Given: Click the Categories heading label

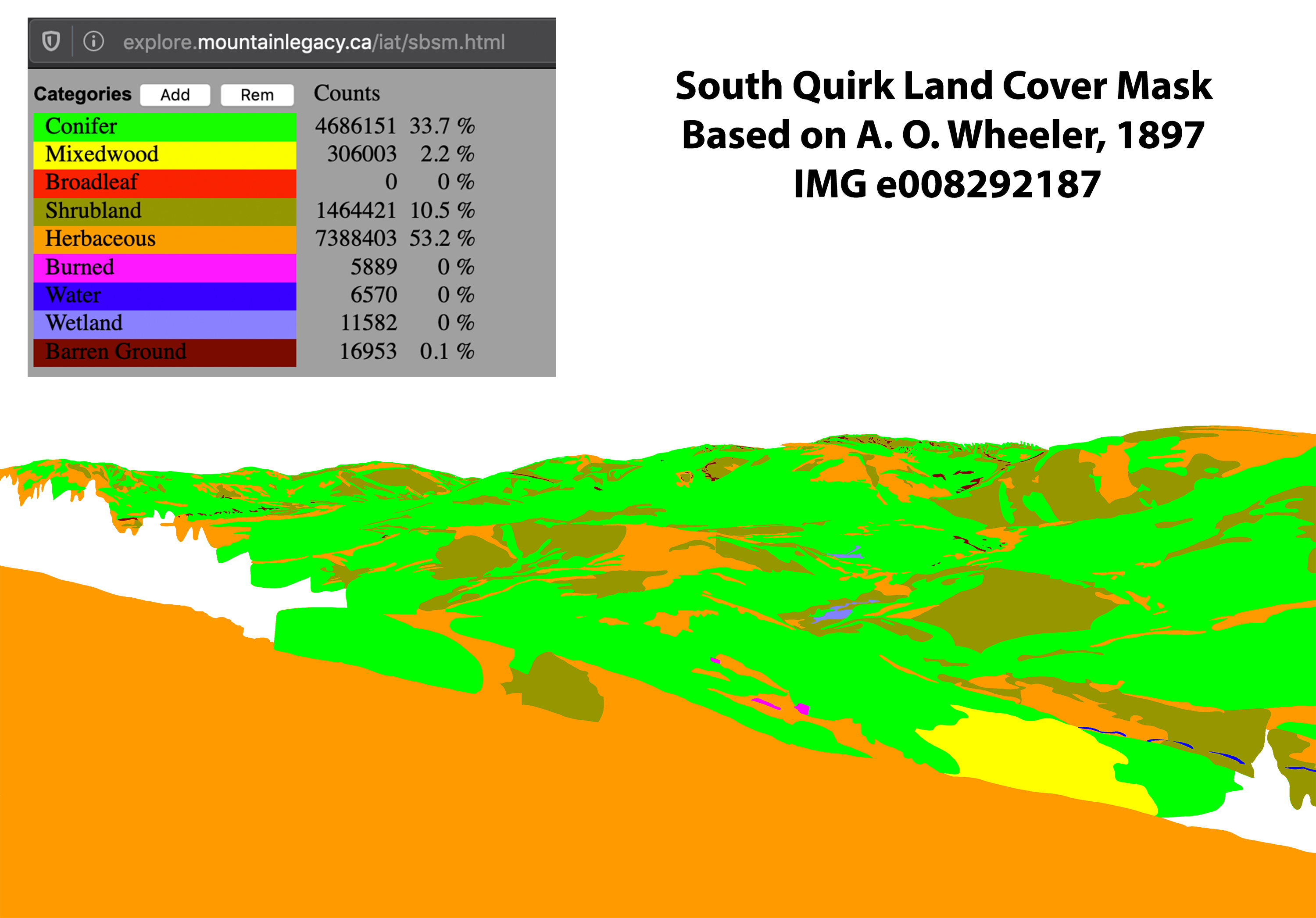Looking at the screenshot, I should point(82,94).
